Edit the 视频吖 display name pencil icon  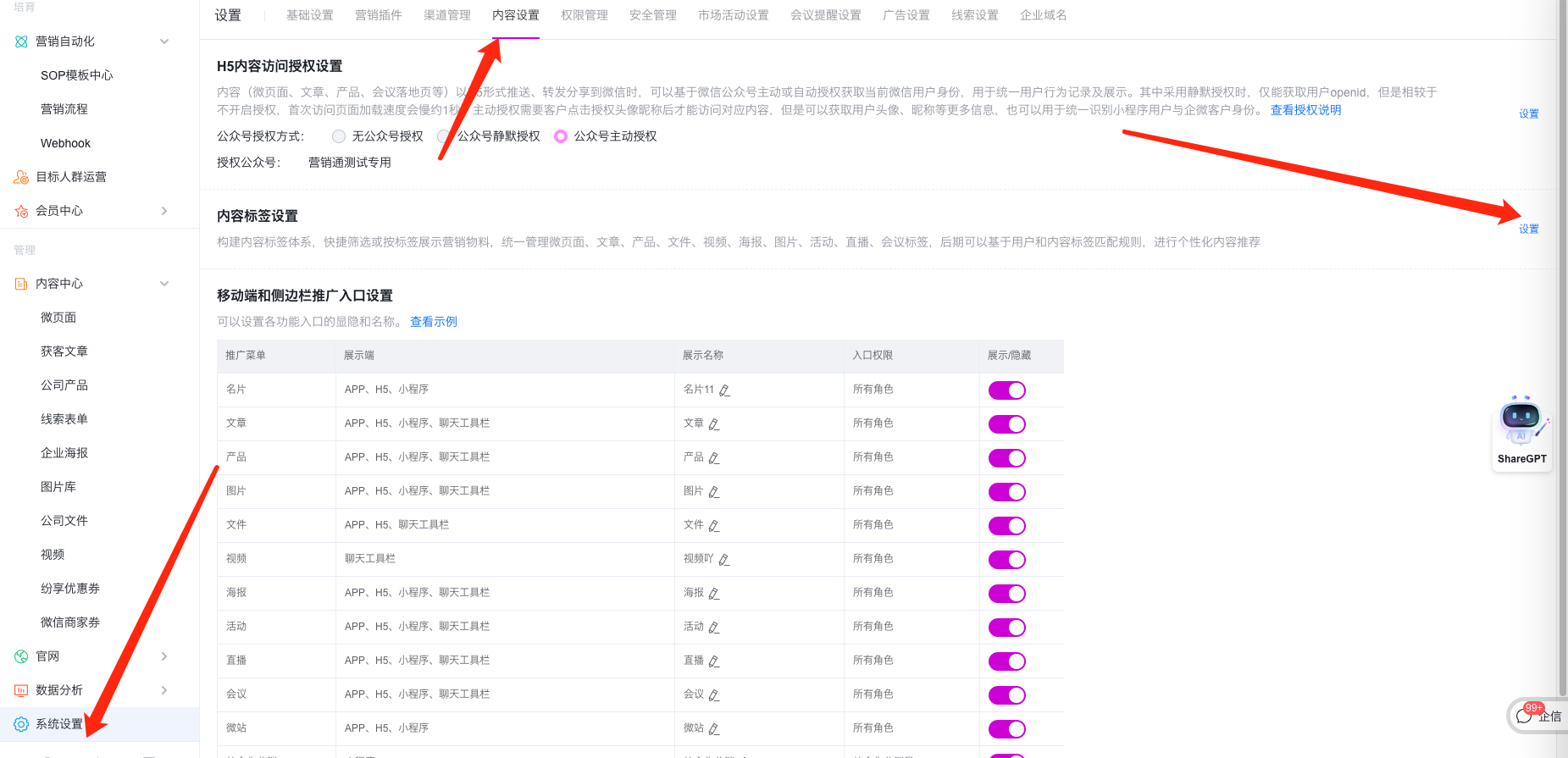(724, 559)
